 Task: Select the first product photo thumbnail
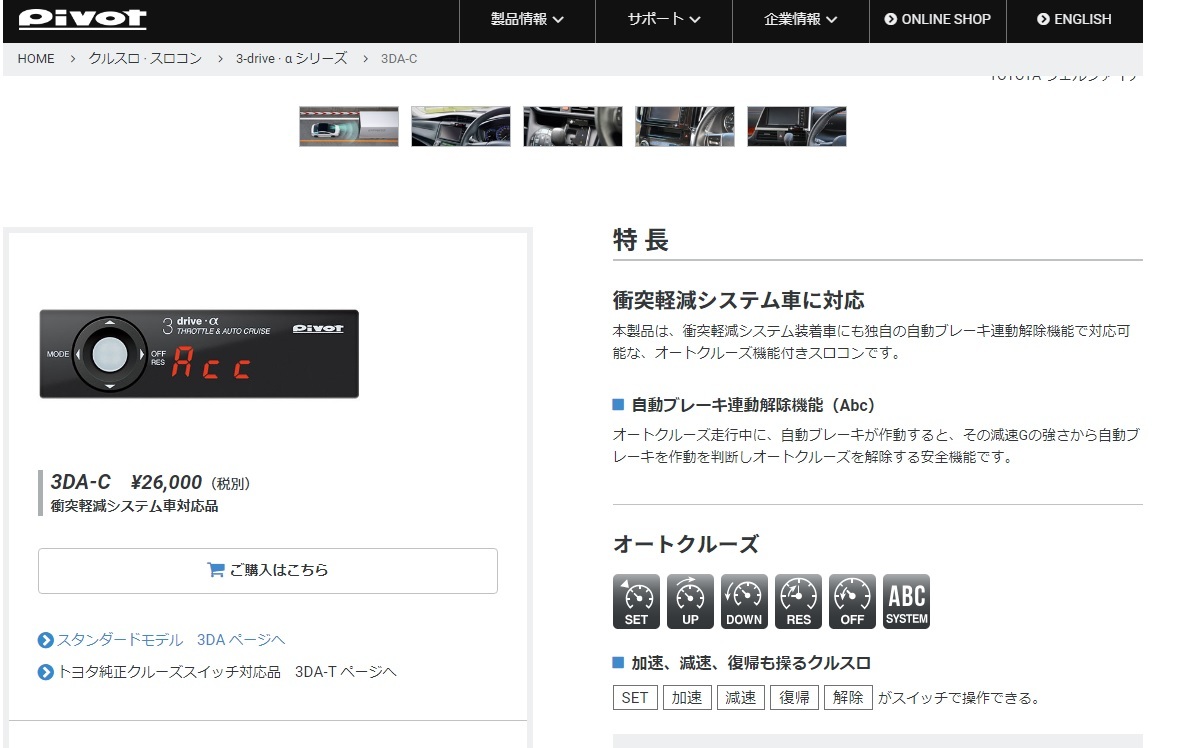(x=348, y=126)
